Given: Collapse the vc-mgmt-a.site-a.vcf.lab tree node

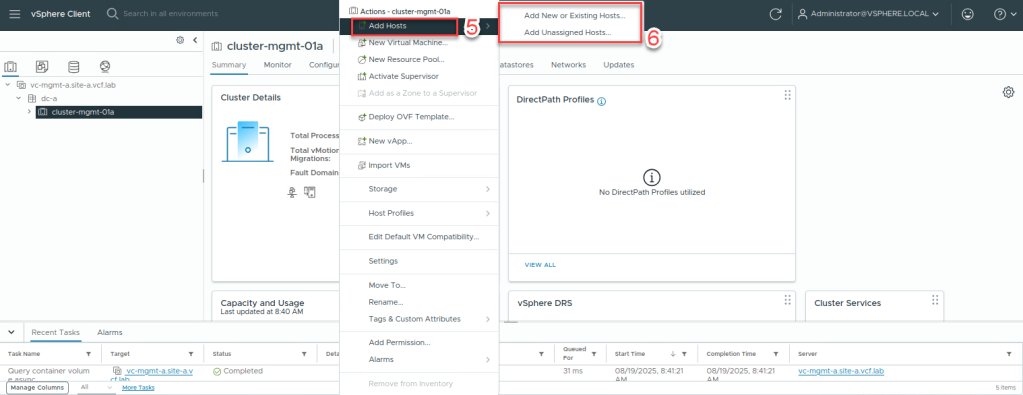Looking at the screenshot, I should click(x=7, y=85).
